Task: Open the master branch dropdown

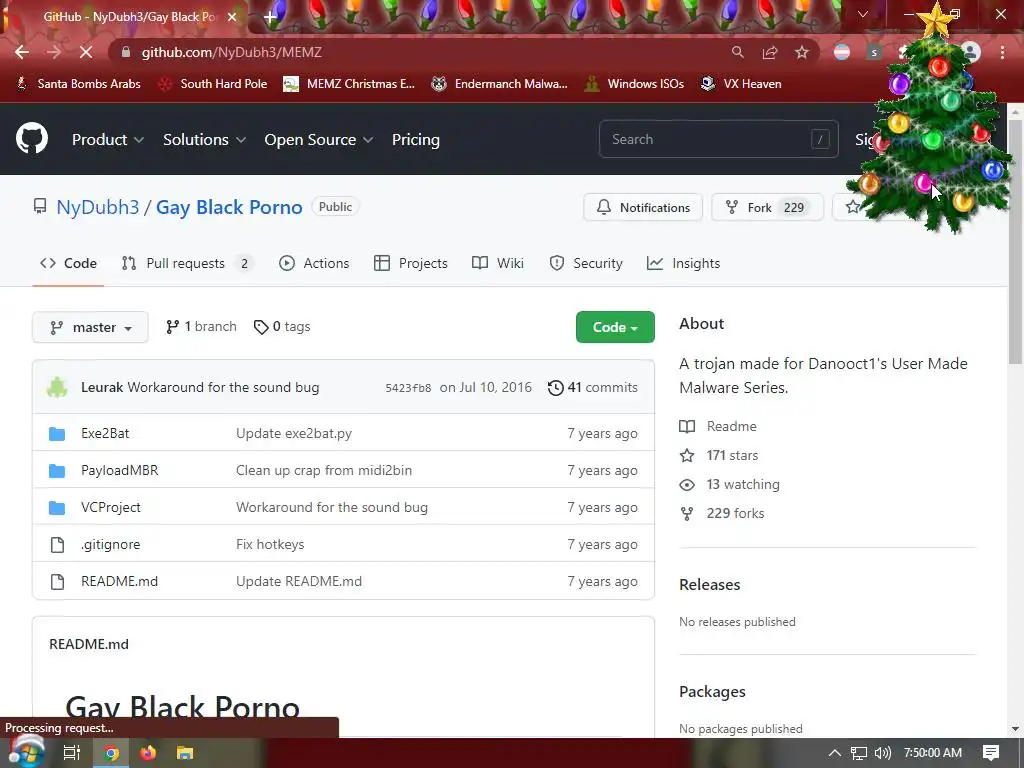Action: (x=90, y=327)
